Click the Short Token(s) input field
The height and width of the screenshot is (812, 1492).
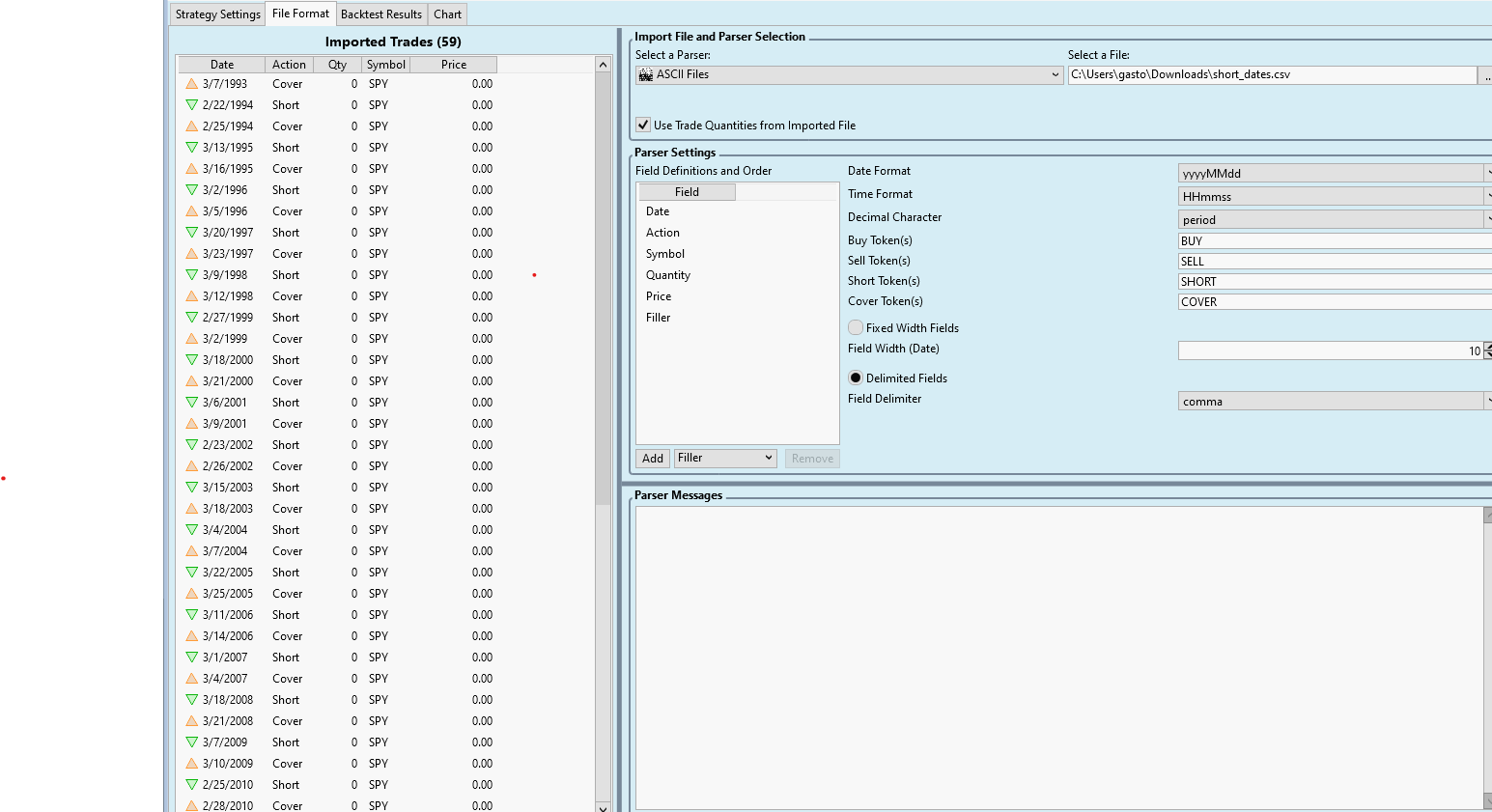point(1335,282)
